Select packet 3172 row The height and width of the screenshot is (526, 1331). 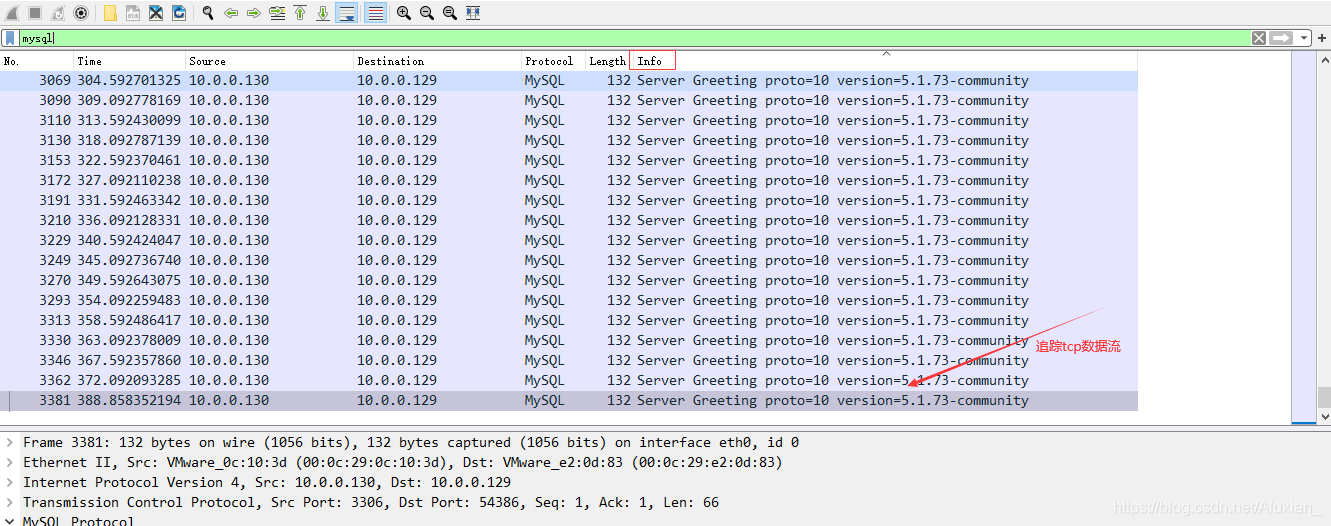point(569,181)
